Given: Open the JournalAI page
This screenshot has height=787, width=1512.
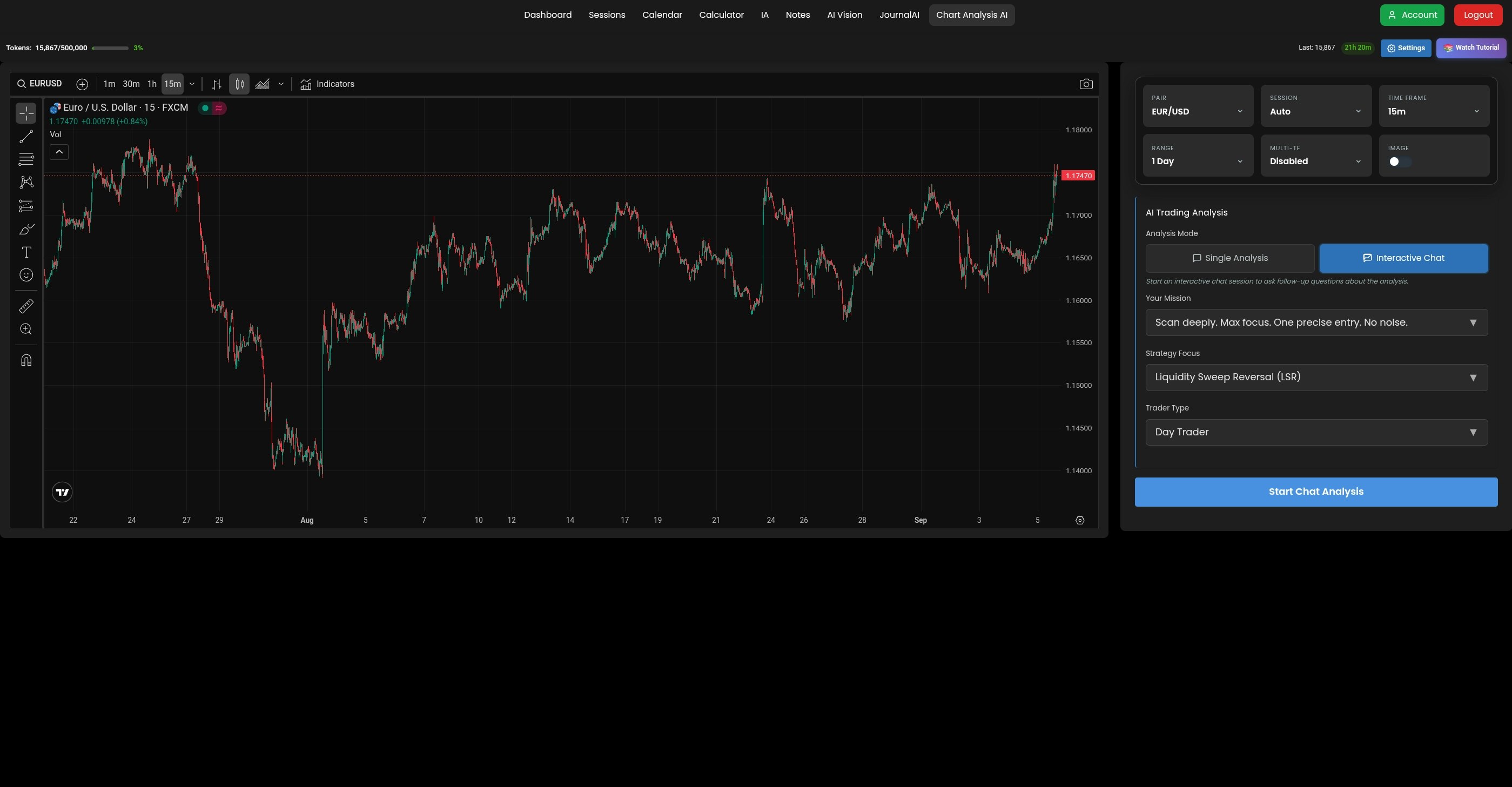Looking at the screenshot, I should coord(899,15).
